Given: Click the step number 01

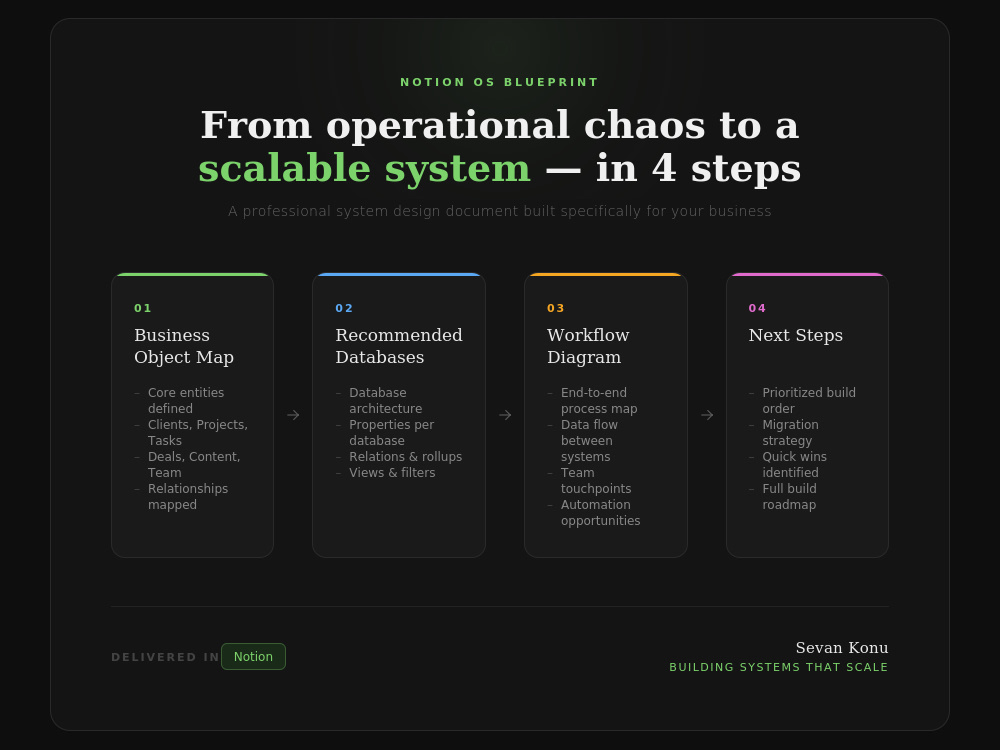Looking at the screenshot, I should tap(143, 308).
